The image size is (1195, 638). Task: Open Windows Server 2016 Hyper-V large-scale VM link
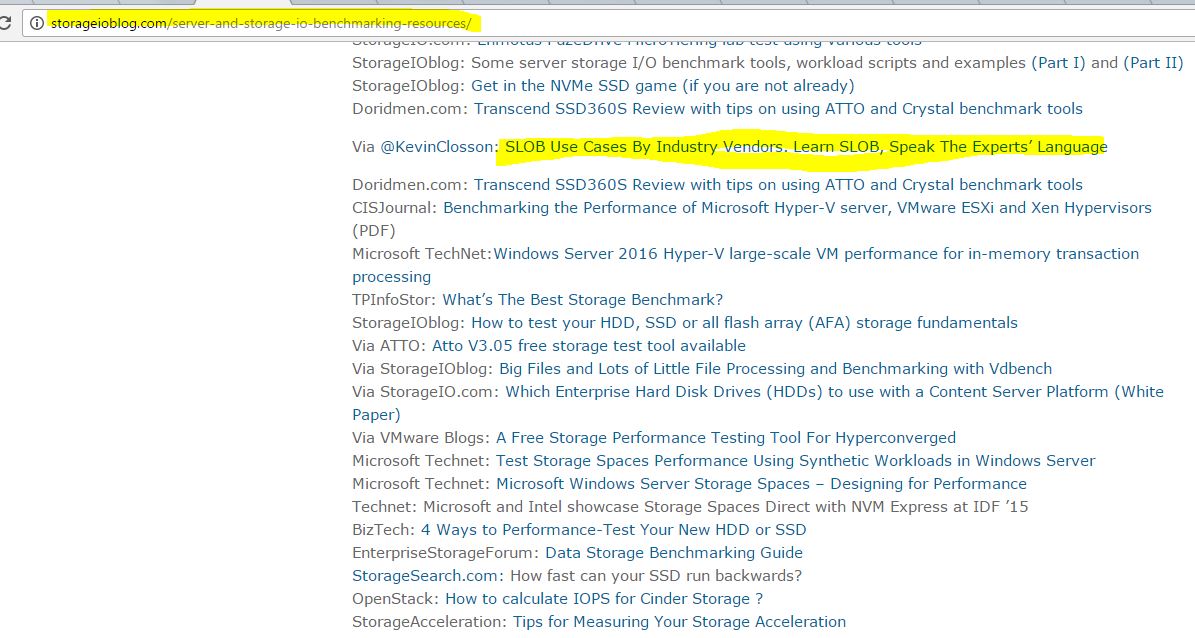click(815, 254)
